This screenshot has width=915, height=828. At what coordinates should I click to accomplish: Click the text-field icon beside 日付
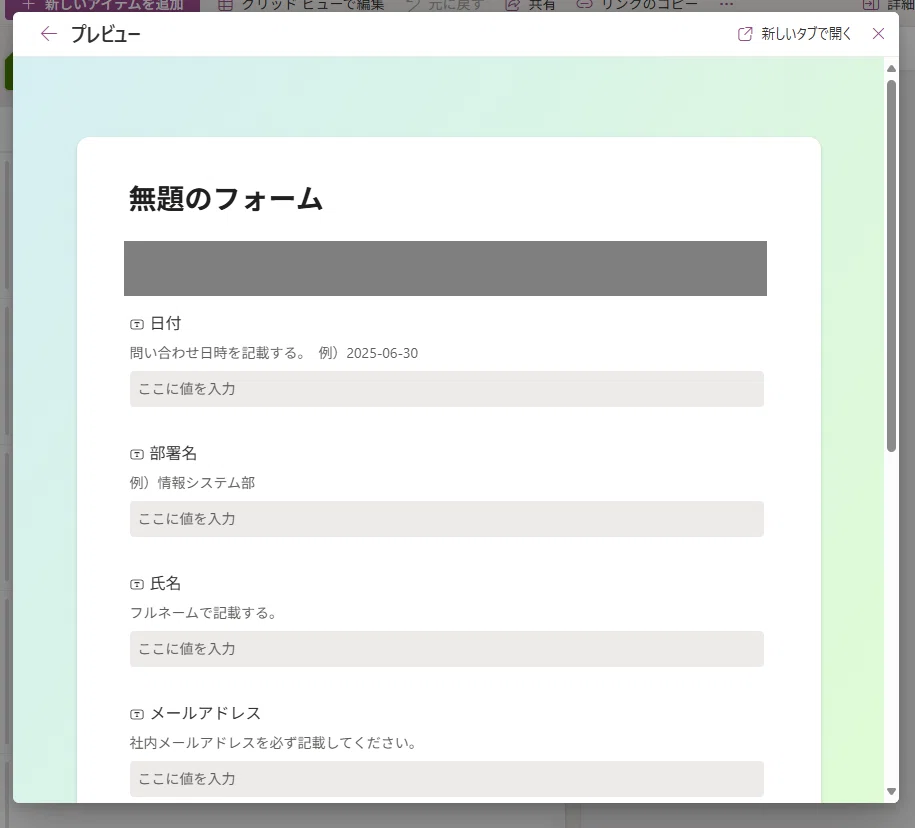point(137,324)
